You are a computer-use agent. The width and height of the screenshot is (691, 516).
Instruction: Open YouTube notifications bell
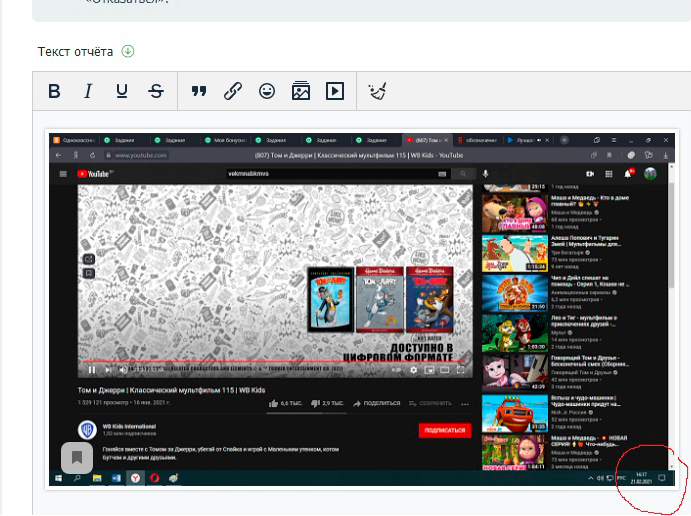coord(628,174)
